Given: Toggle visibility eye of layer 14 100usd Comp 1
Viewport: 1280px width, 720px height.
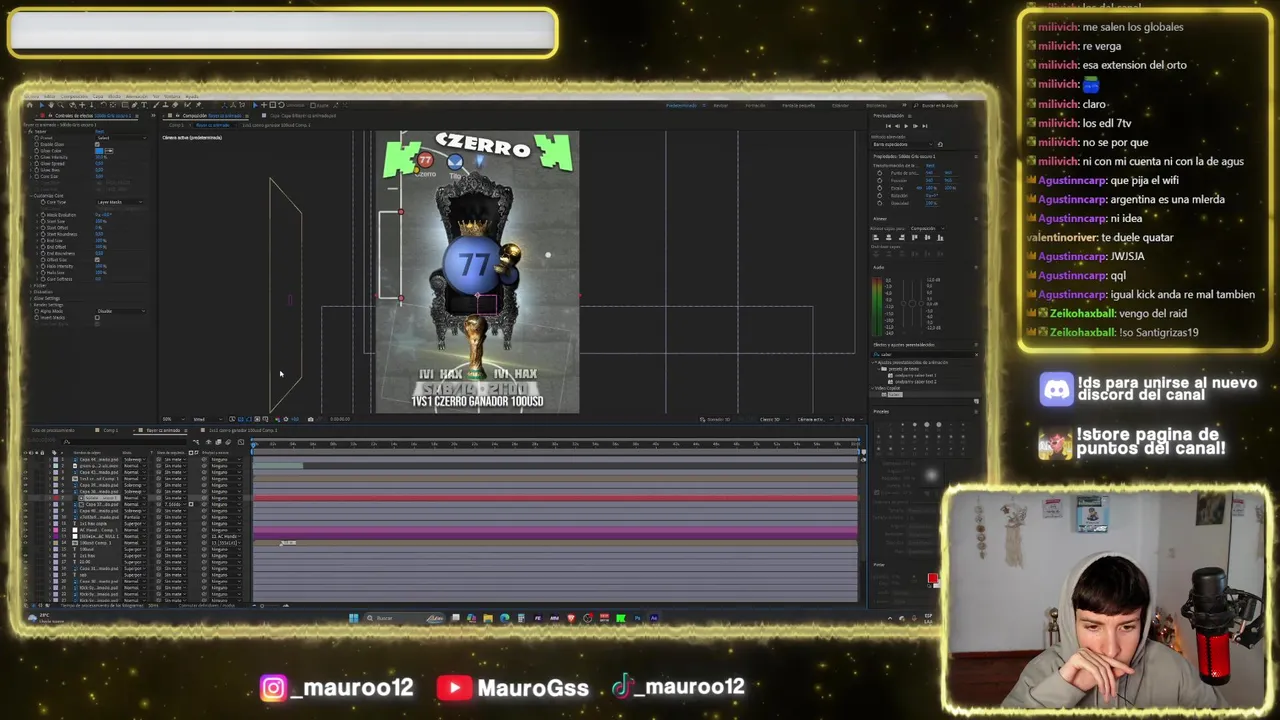Looking at the screenshot, I should [25, 543].
